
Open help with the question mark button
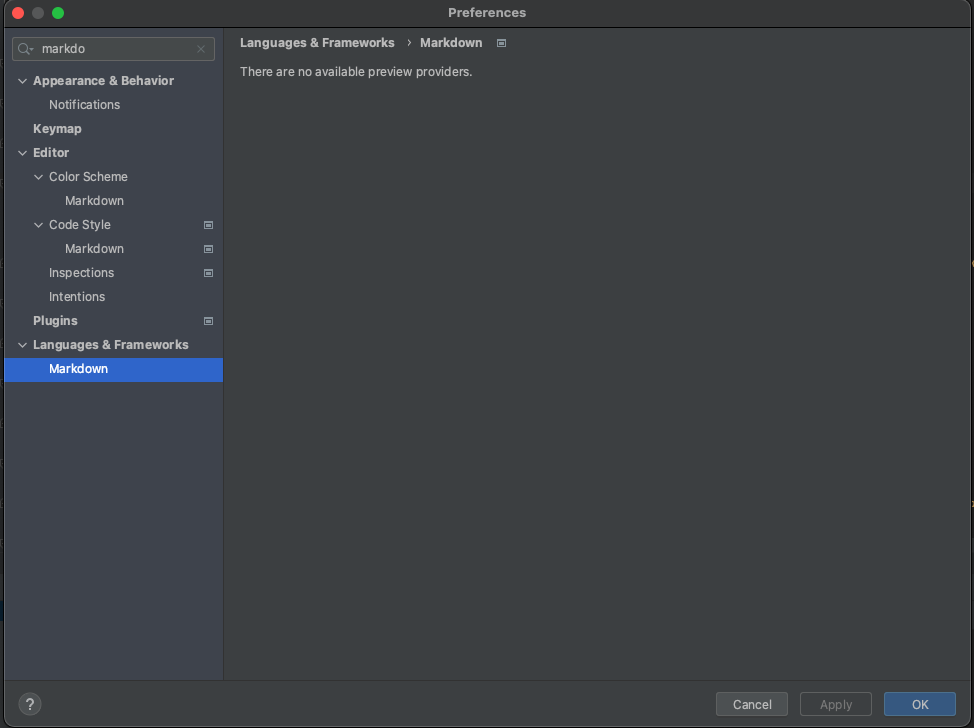click(30, 704)
